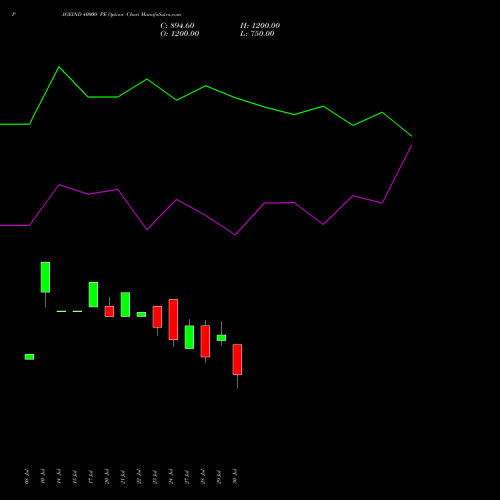
Task: Click the 24 Jul date label
Action: point(171,476)
